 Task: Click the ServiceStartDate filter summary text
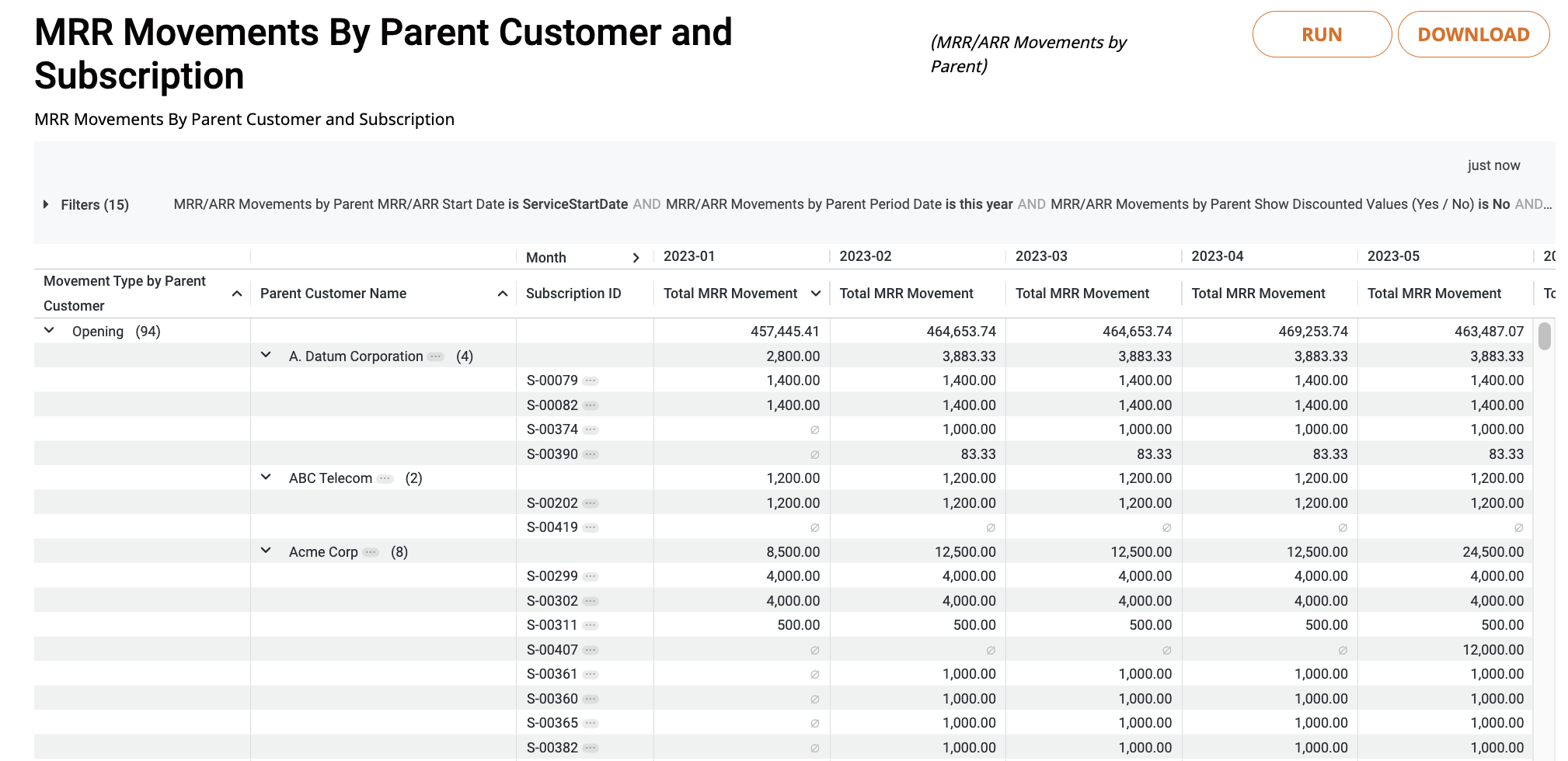575,204
